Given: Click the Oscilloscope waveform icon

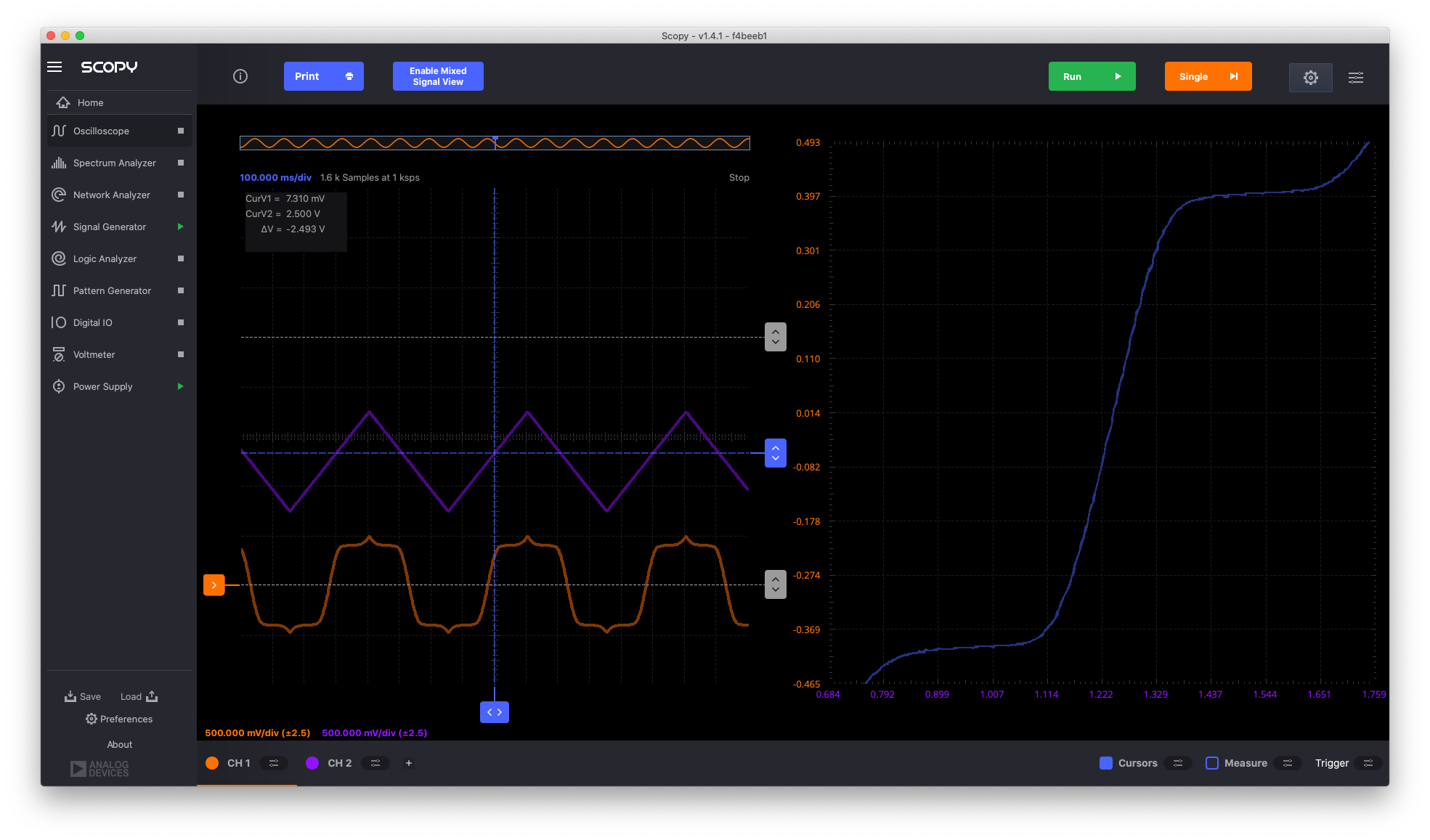Looking at the screenshot, I should point(59,131).
